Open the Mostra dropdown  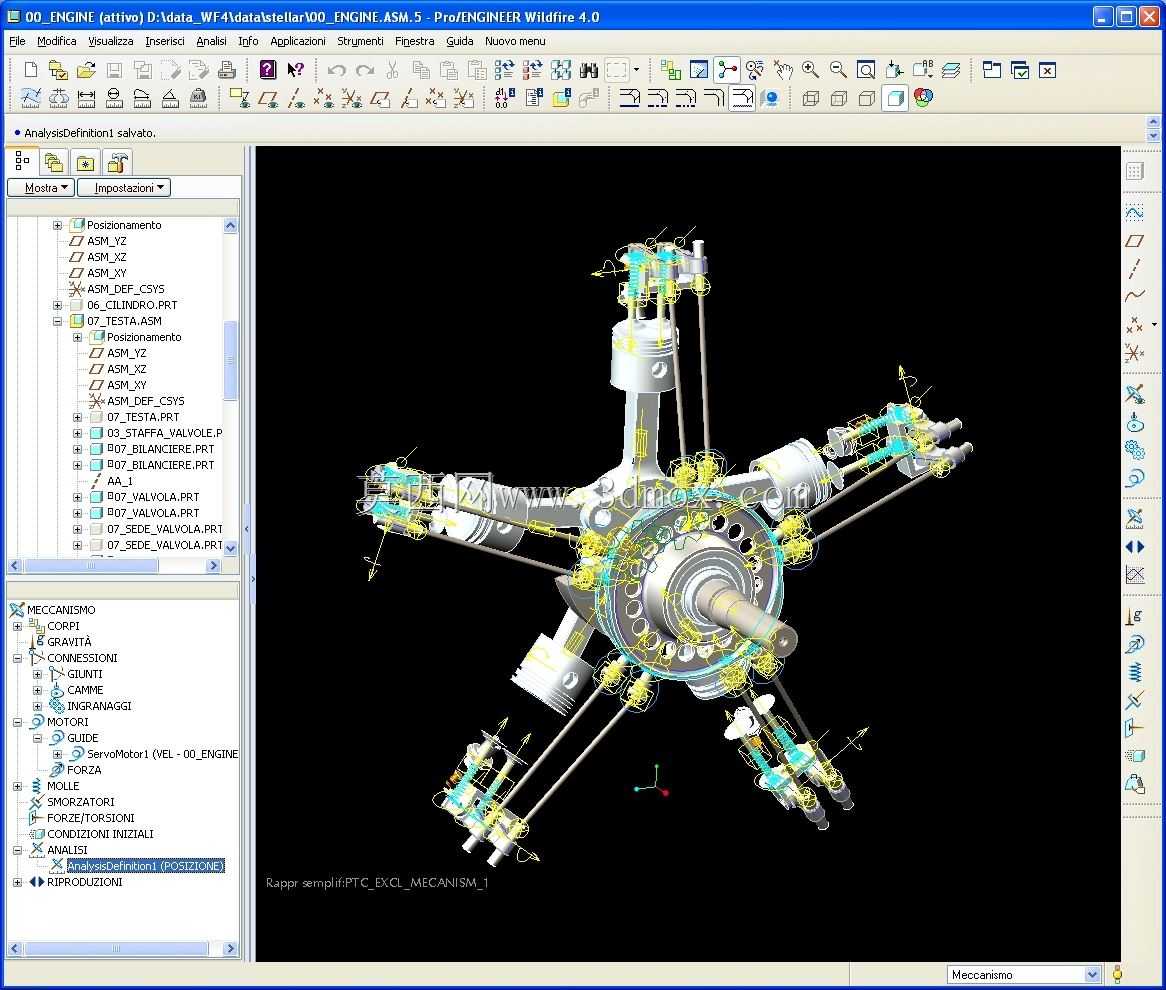(x=40, y=187)
